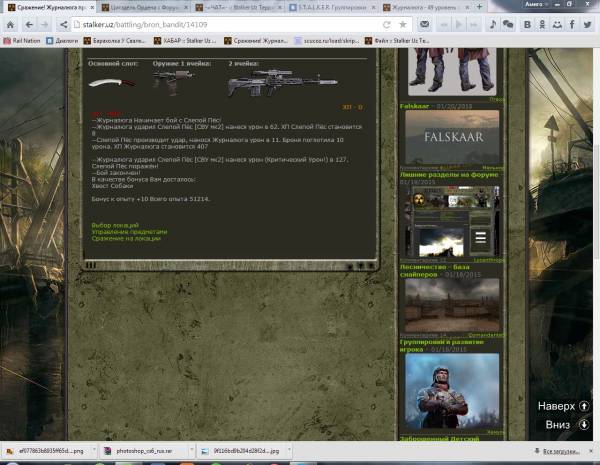Click the sniper rifle in 2 ячейка
This screenshot has width=600, height=465.
[282, 83]
